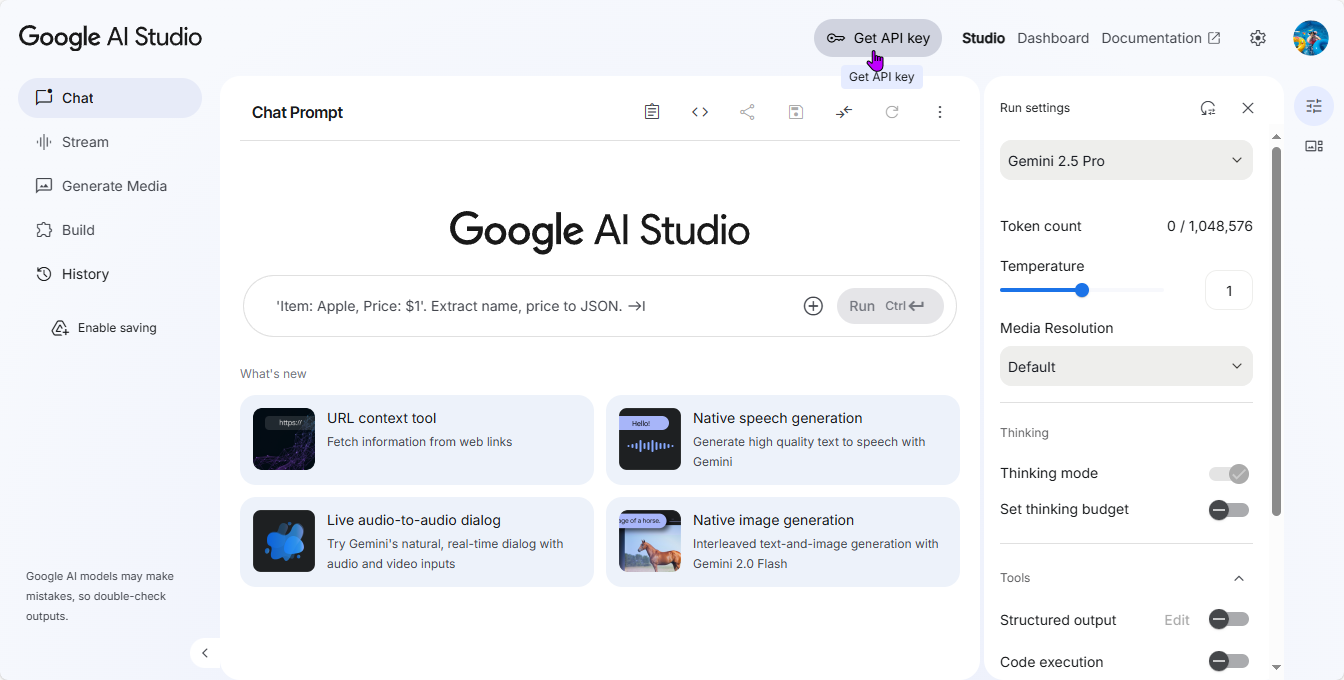Open the Native image generation card
Viewport: 1344px width, 680px height.
783,541
